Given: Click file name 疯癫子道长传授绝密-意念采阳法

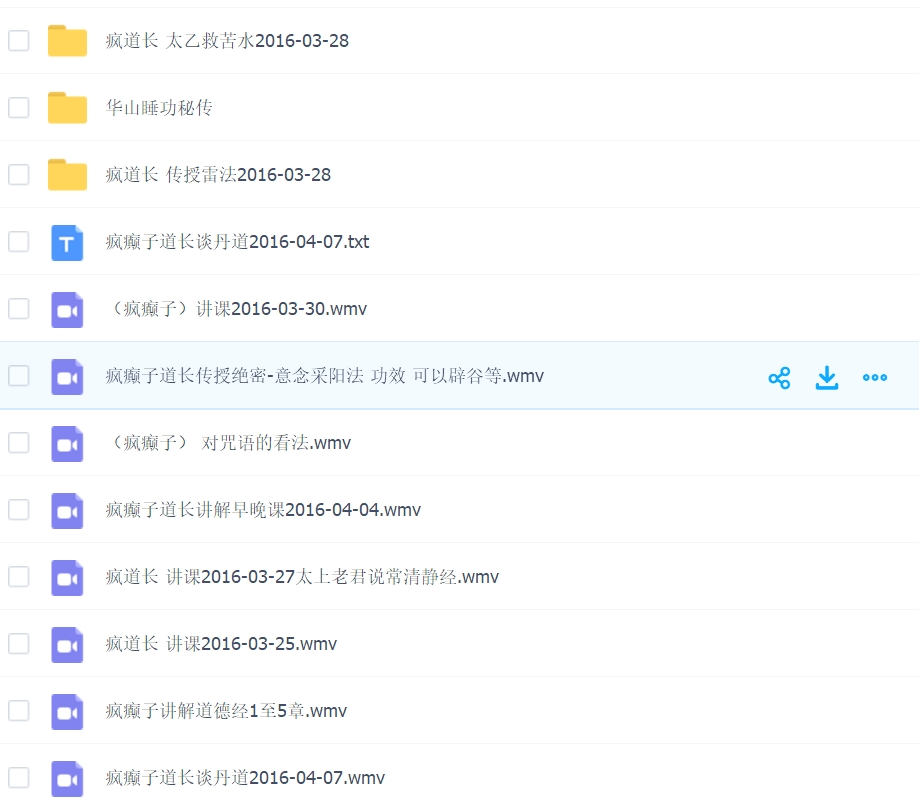Looking at the screenshot, I should pyautogui.click(x=324, y=376).
